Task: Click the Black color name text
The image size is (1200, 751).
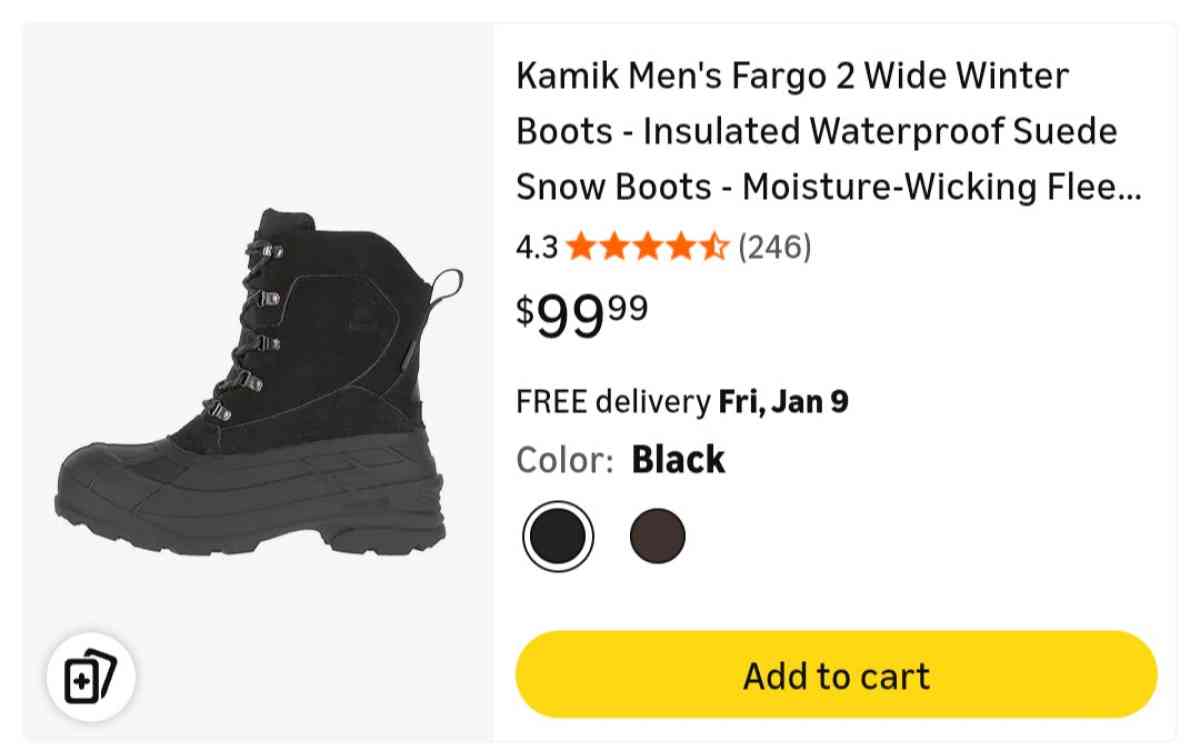Action: click(679, 459)
